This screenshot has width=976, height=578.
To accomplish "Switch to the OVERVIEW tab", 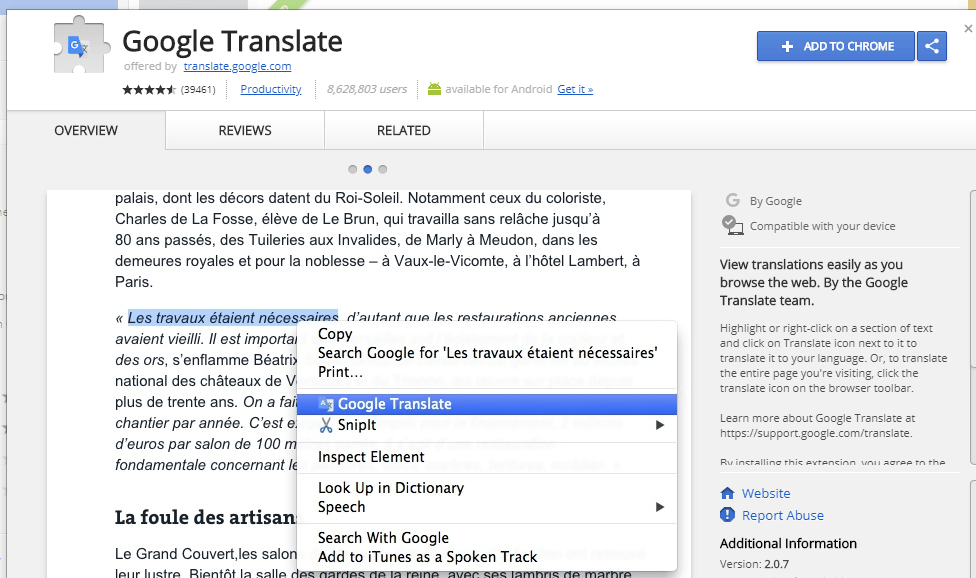I will [86, 131].
